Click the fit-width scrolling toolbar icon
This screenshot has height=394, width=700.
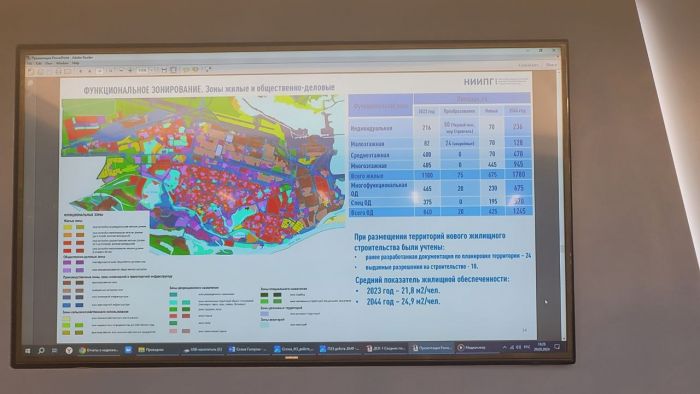(164, 70)
